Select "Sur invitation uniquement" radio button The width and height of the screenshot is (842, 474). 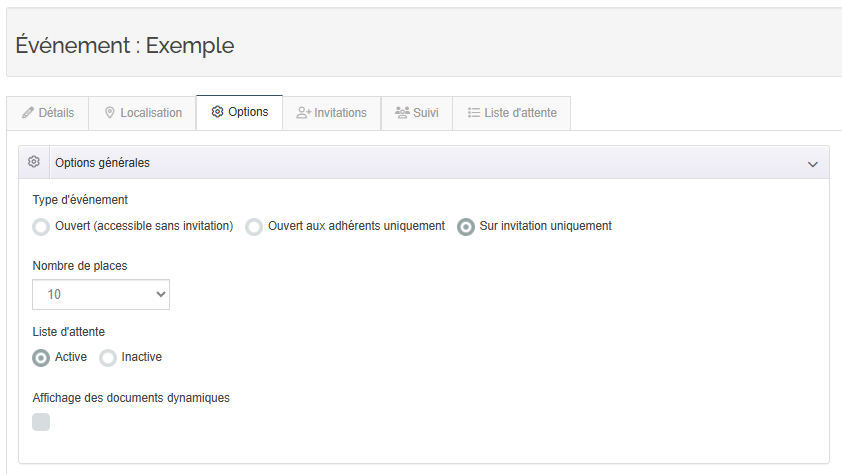[466, 227]
